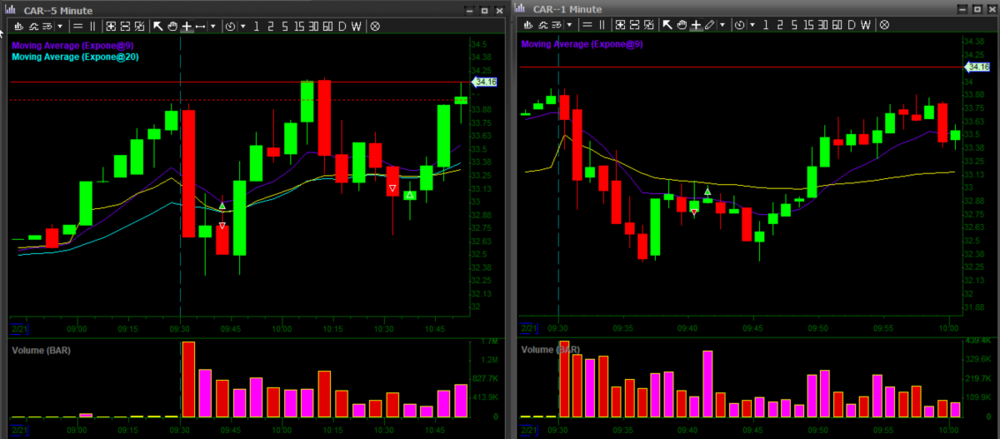Click the Volume (BAR) label in 5 Minute chart
The image size is (1000, 439).
point(41,350)
